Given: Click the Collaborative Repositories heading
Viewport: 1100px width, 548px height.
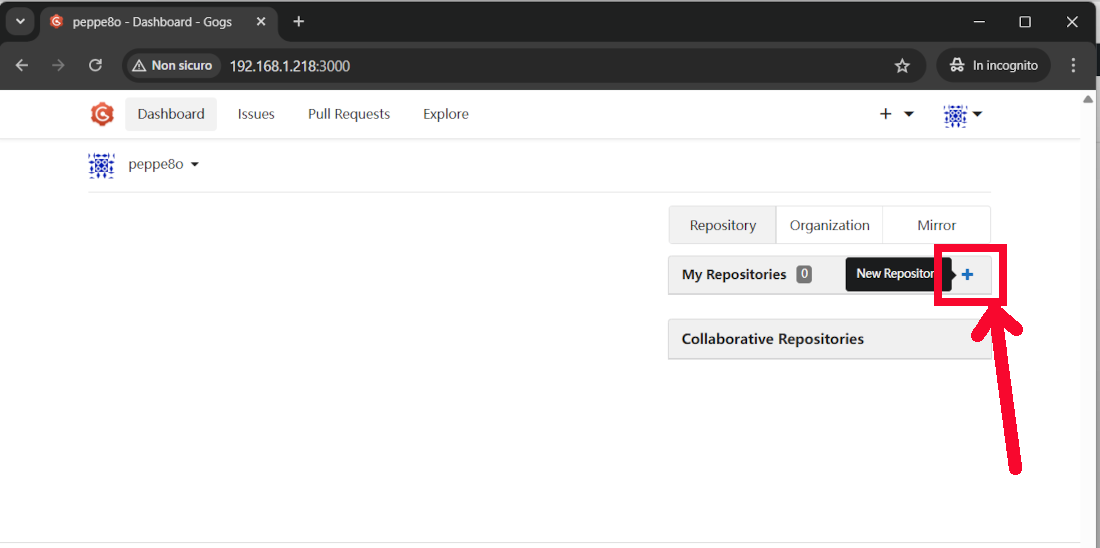Looking at the screenshot, I should pyautogui.click(x=772, y=339).
